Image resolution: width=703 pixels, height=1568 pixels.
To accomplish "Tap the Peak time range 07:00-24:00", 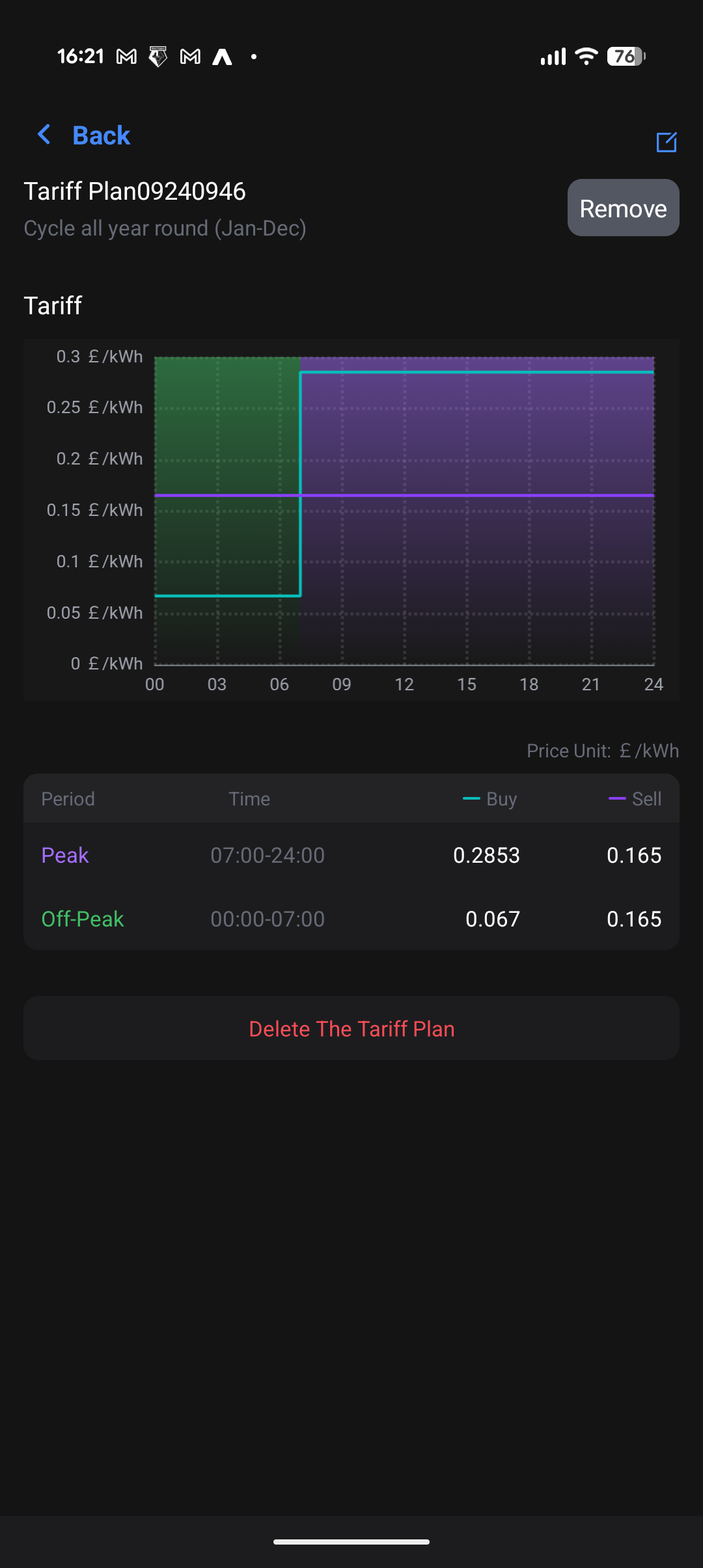I will (x=268, y=855).
